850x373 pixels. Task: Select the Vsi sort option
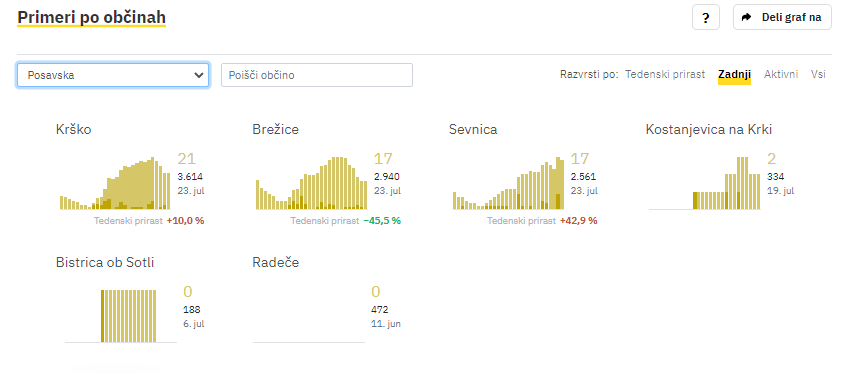click(x=818, y=74)
